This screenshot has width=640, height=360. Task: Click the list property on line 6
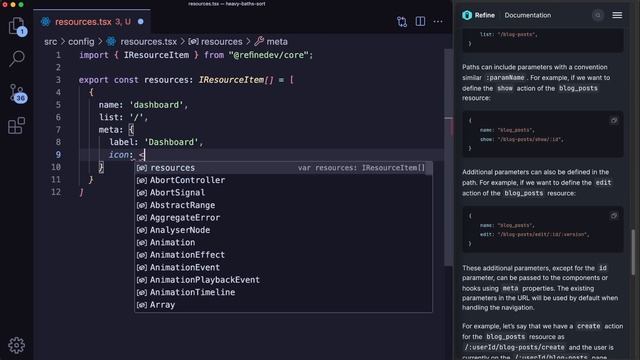109,117
